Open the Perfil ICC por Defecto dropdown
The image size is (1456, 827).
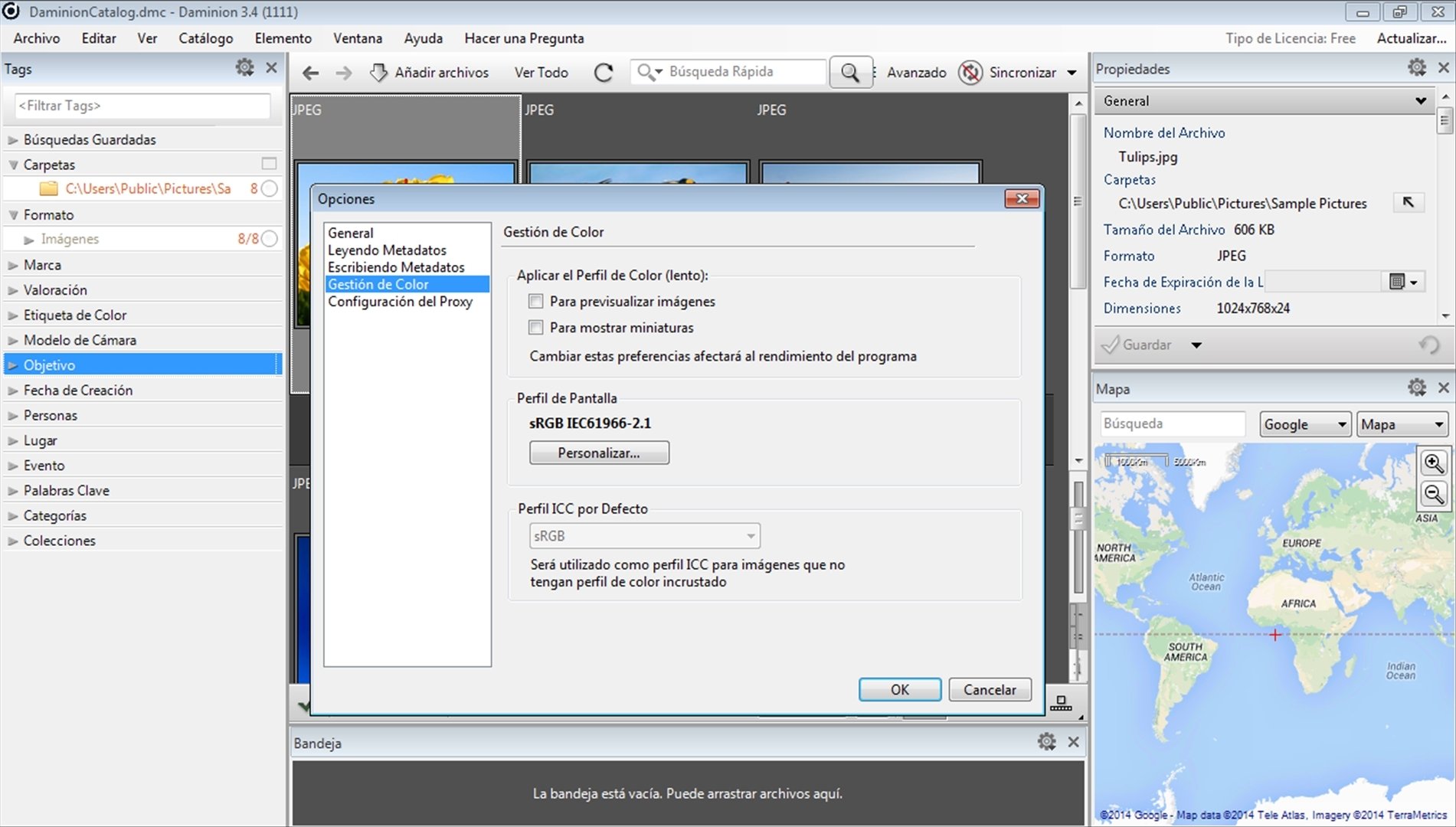point(645,536)
